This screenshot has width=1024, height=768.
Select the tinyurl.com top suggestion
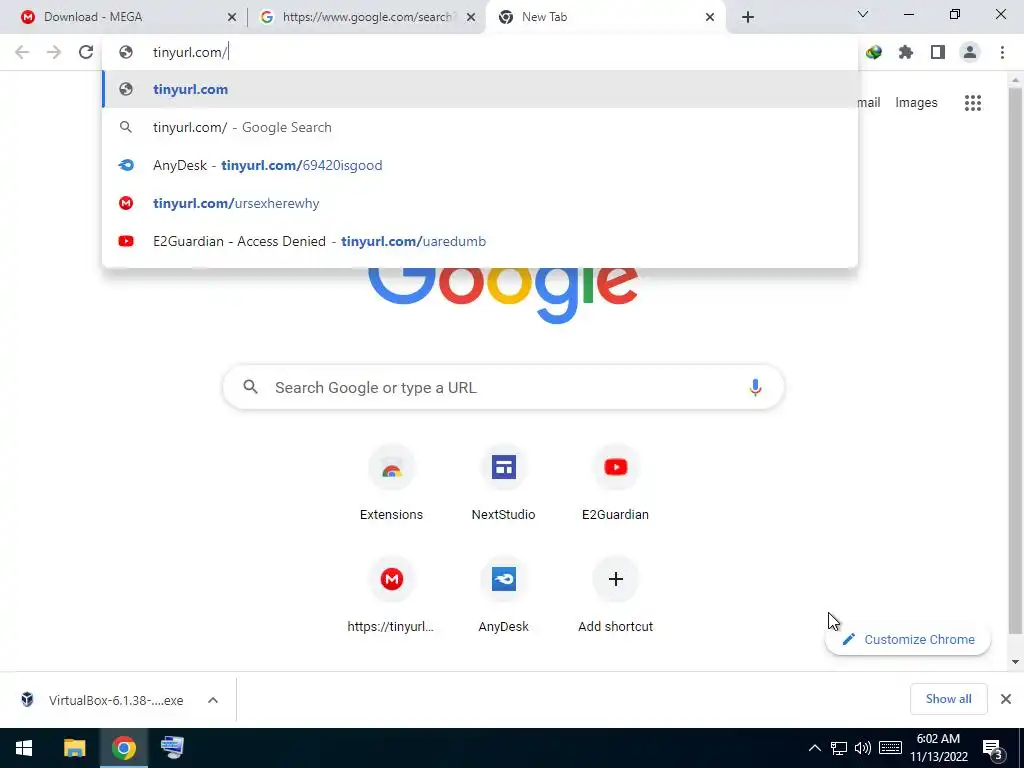click(480, 89)
